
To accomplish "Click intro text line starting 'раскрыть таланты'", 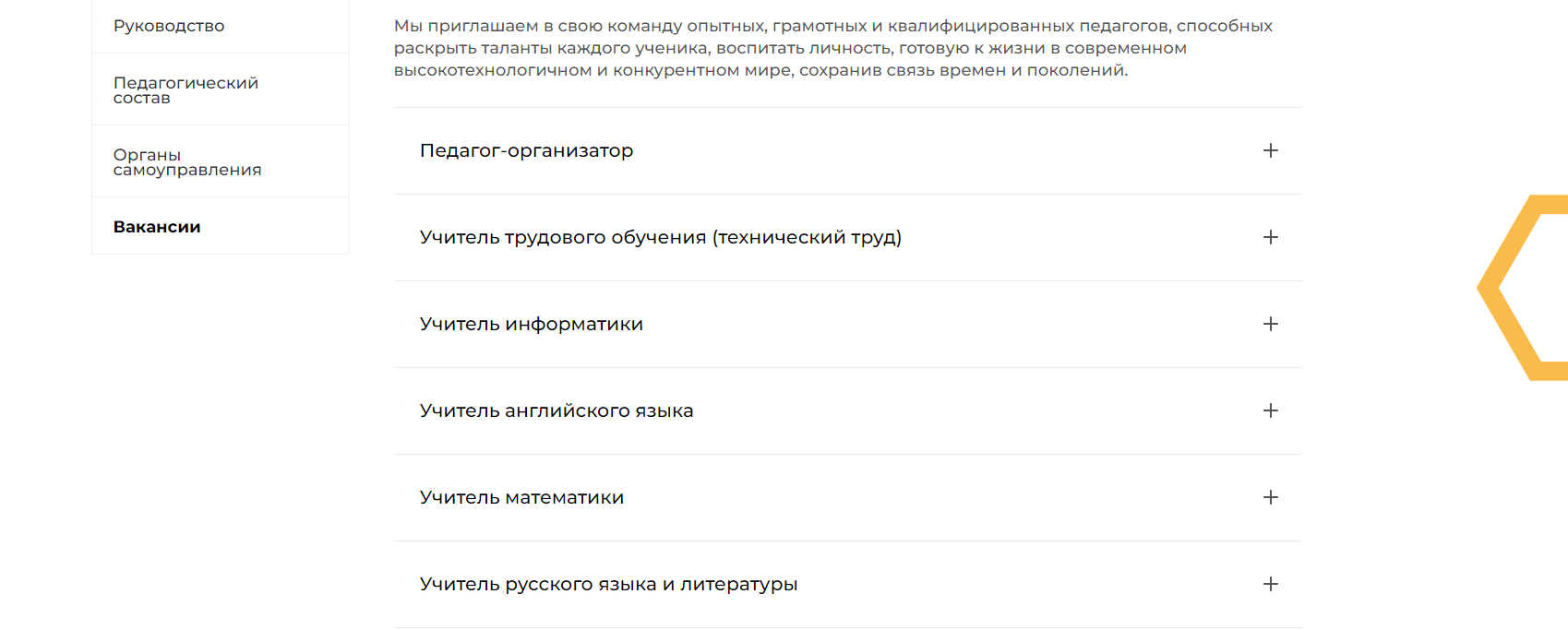I will point(790,48).
